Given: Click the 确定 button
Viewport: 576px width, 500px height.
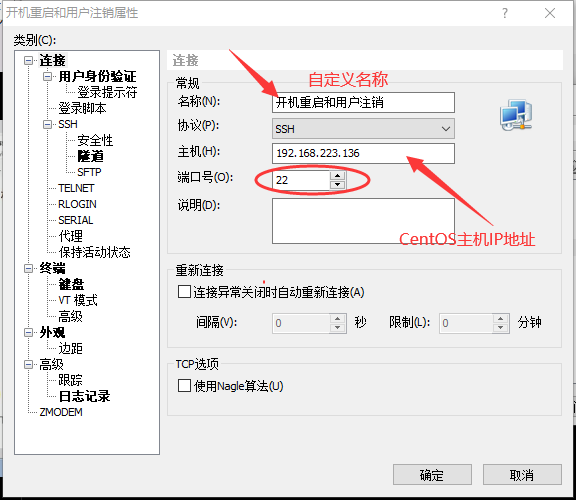Looking at the screenshot, I should point(432,475).
